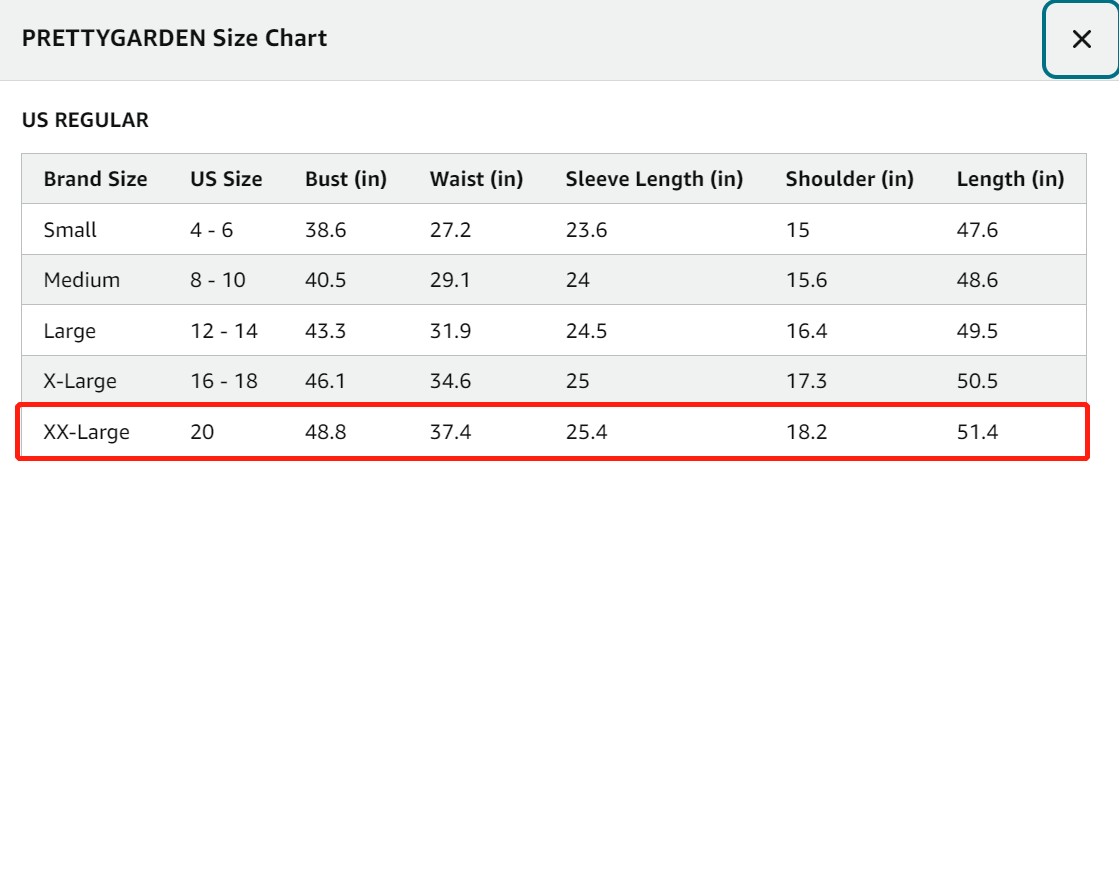Select the 'Small' brand size cell
The width and height of the screenshot is (1119, 880).
coord(70,230)
